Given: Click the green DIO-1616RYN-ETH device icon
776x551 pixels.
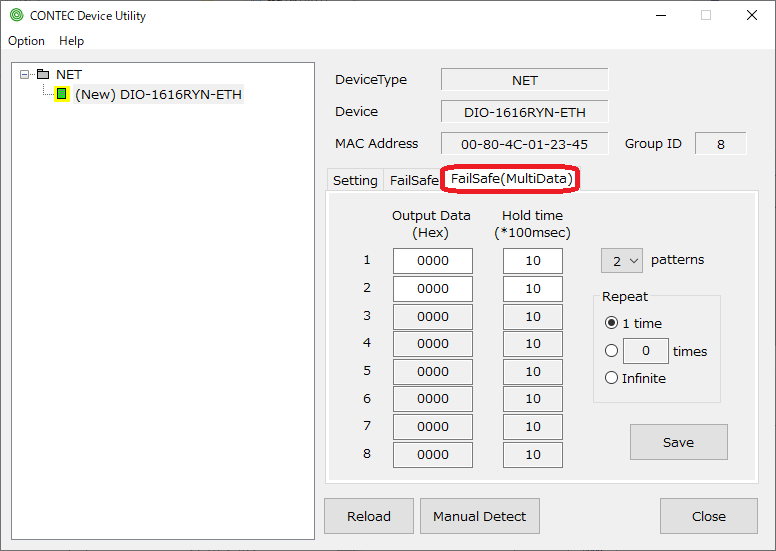Looking at the screenshot, I should (61, 94).
